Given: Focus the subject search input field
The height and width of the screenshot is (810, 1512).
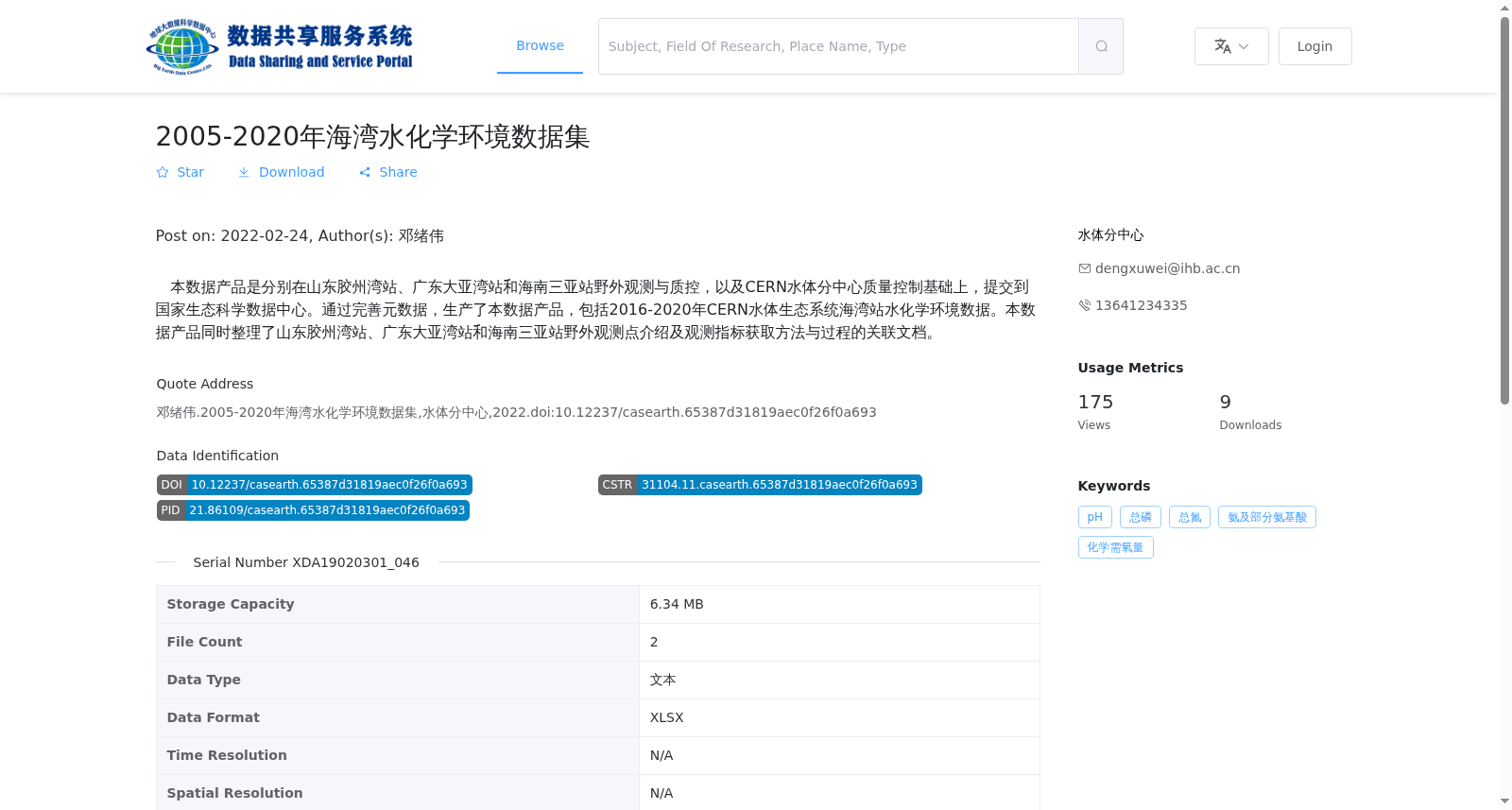Looking at the screenshot, I should (838, 46).
